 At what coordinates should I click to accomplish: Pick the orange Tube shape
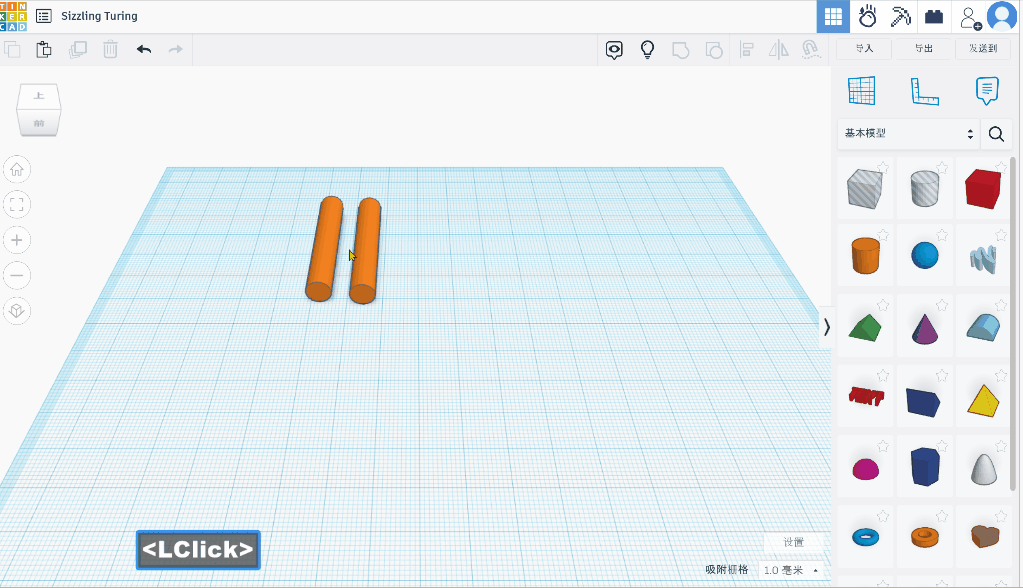coord(924,537)
